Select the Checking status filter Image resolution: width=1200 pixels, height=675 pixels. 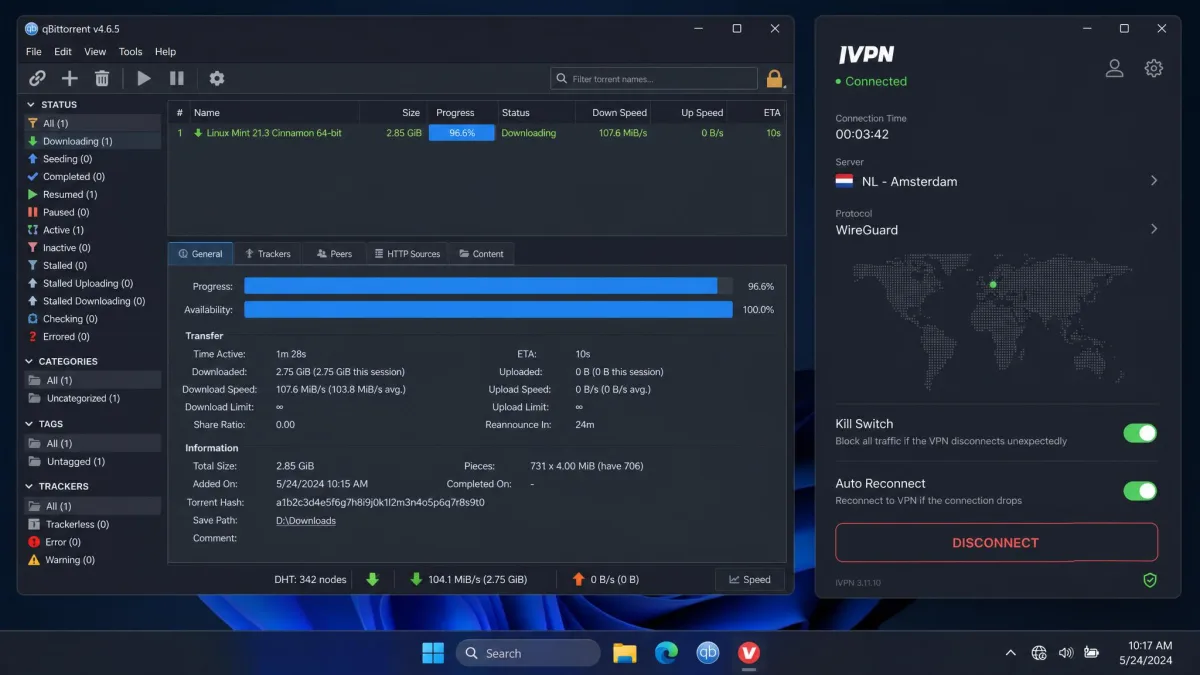pos(93,319)
